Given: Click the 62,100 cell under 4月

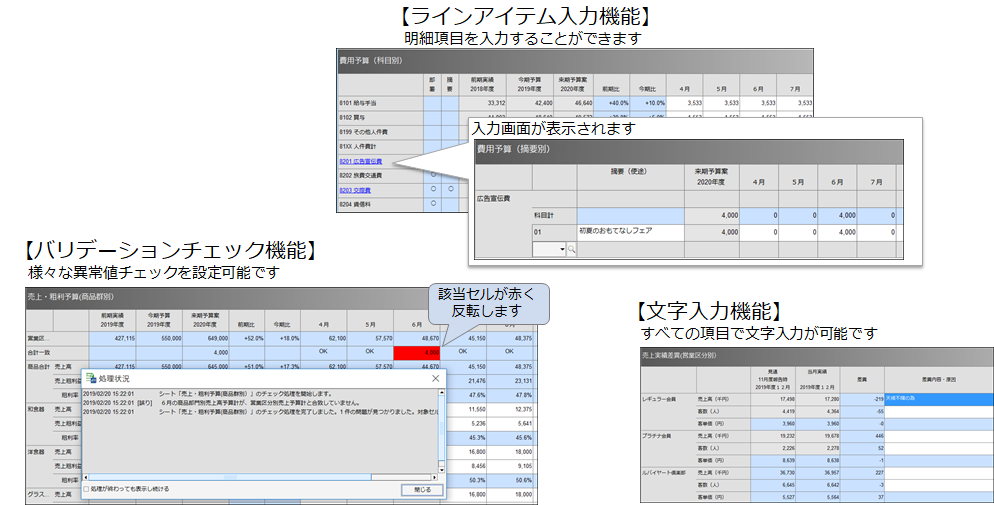Looking at the screenshot, I should [x=323, y=338].
